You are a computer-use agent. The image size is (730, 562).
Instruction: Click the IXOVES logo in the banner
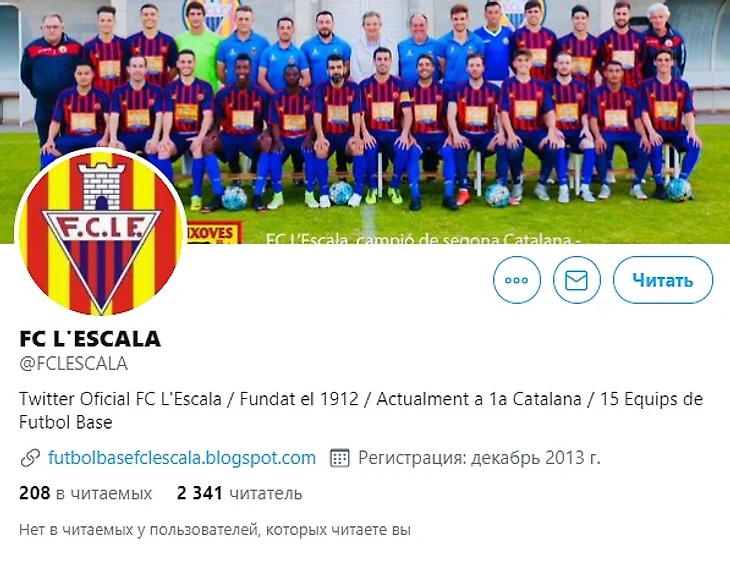coord(214,232)
